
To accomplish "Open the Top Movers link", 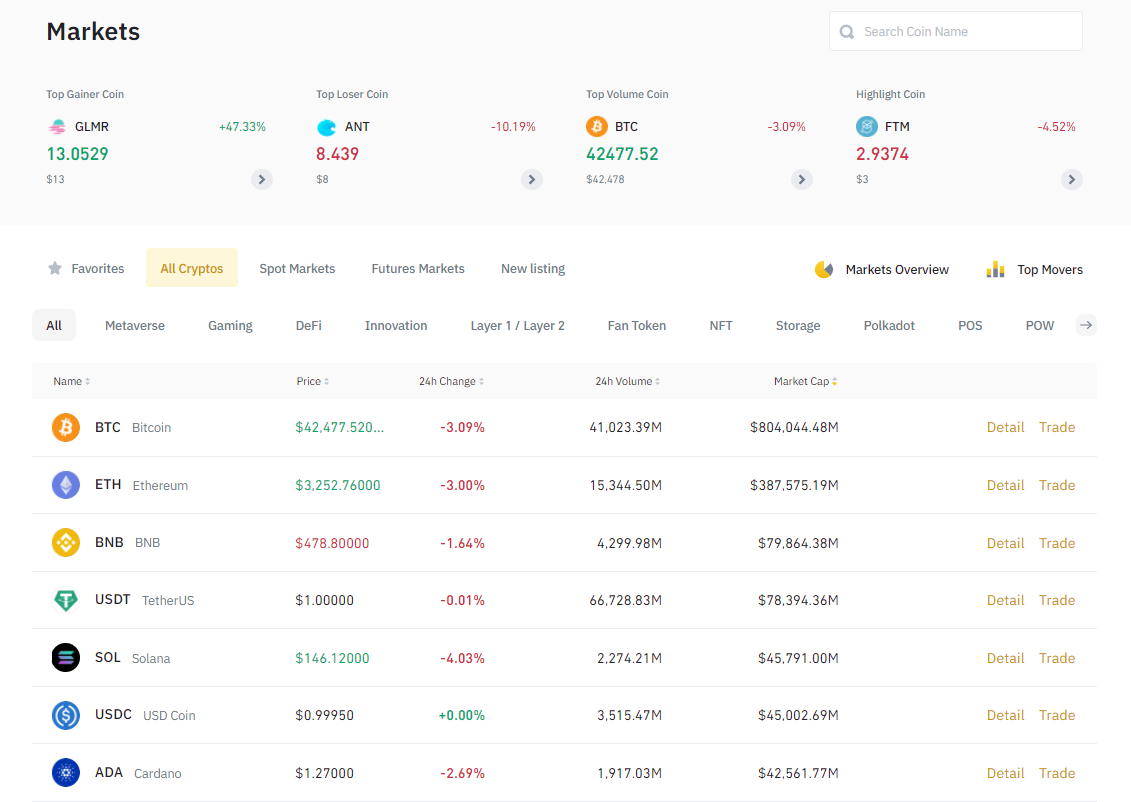I will [x=1034, y=270].
